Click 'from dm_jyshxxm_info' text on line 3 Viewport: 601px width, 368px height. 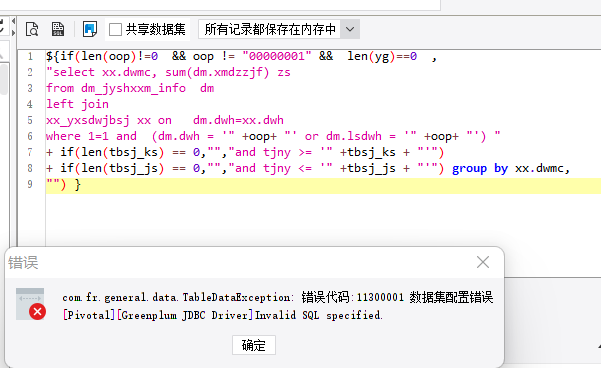(x=116, y=88)
